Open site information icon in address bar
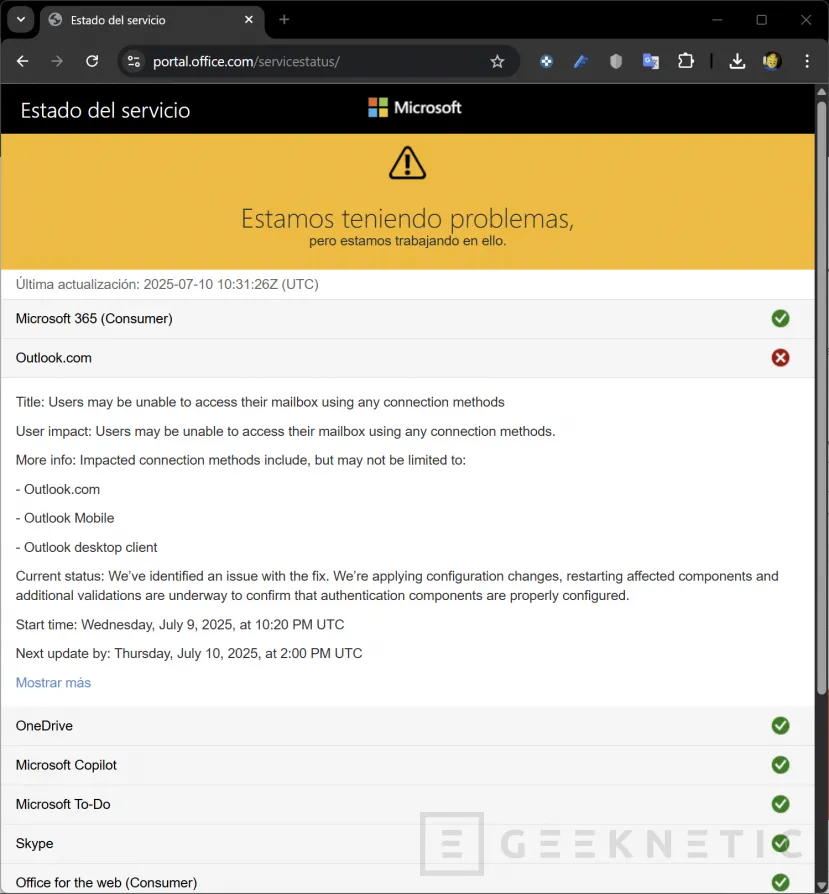 point(133,61)
